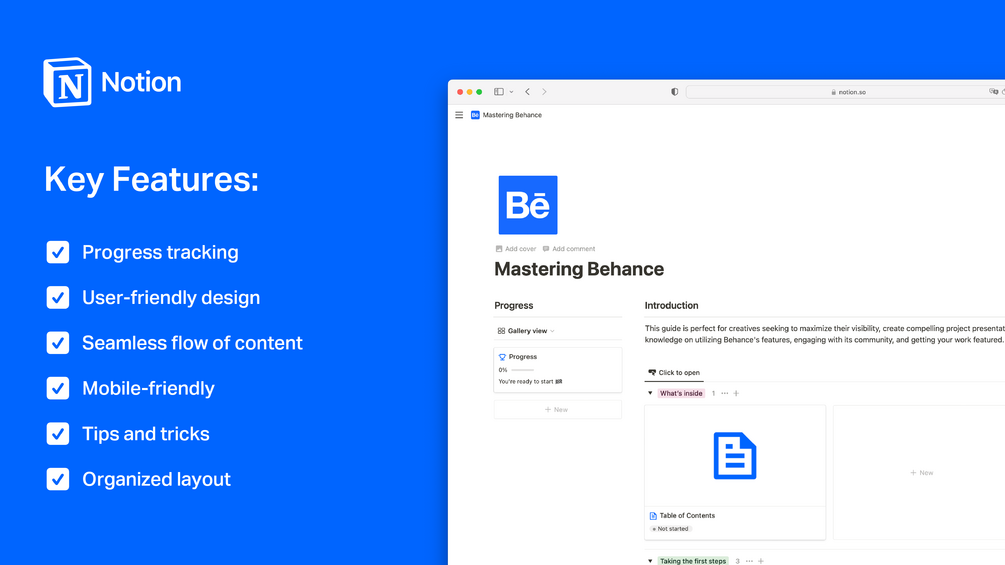Open the sidebar dropdown chevron in browser toolbar
This screenshot has height=565, width=1005.
click(511, 92)
